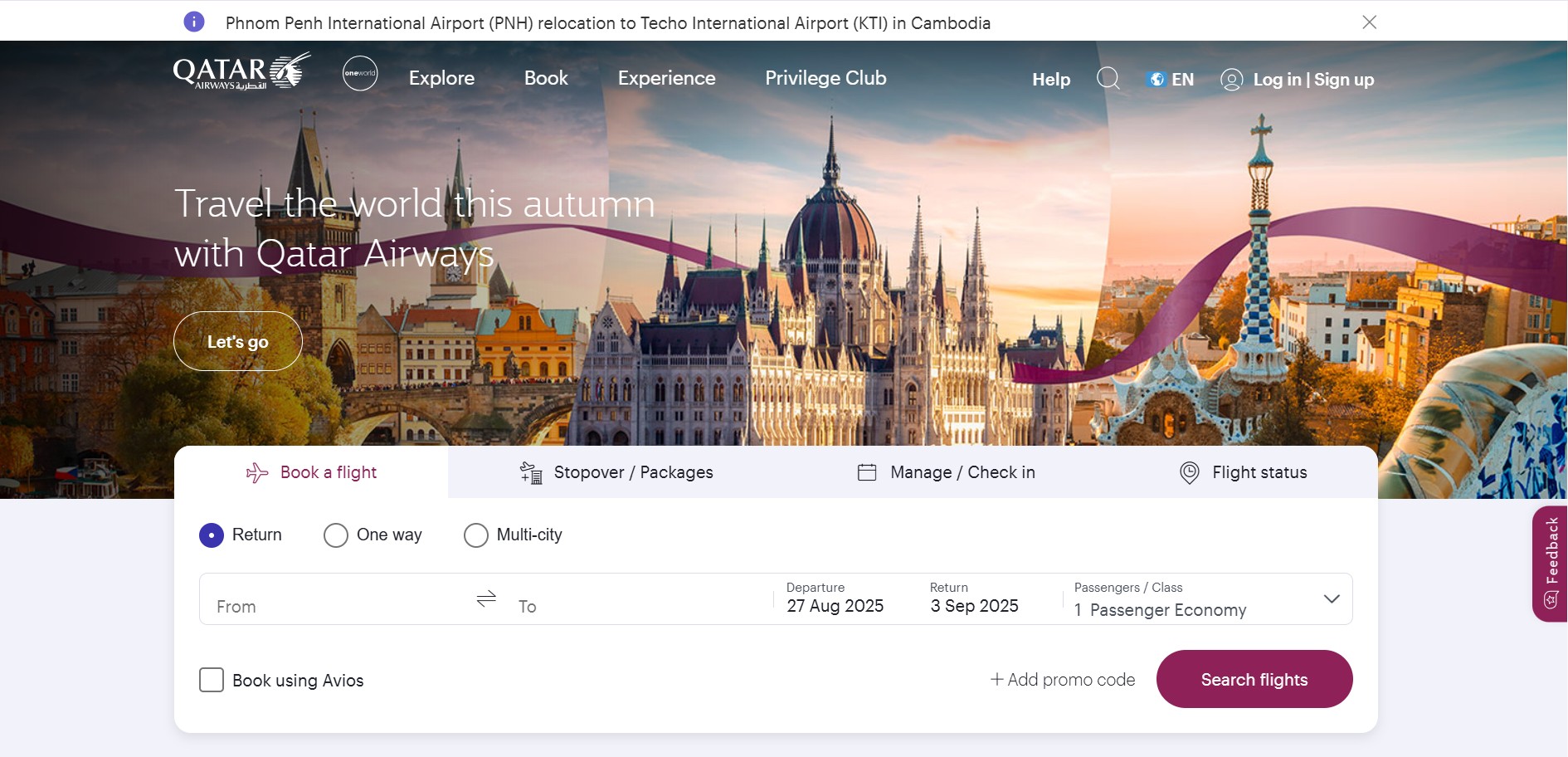The height and width of the screenshot is (757, 1568).
Task: Click the Let's go button
Action: [x=237, y=340]
